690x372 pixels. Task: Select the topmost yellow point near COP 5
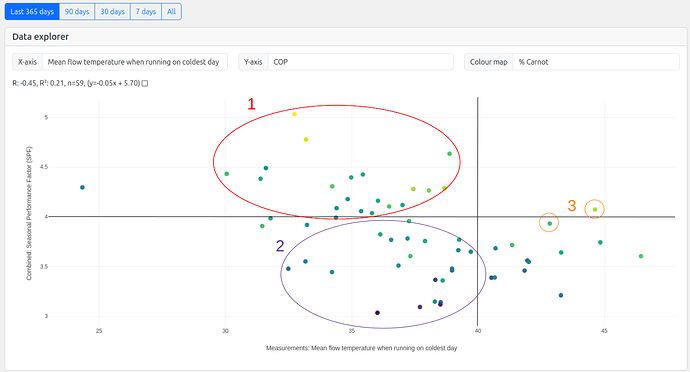point(294,114)
